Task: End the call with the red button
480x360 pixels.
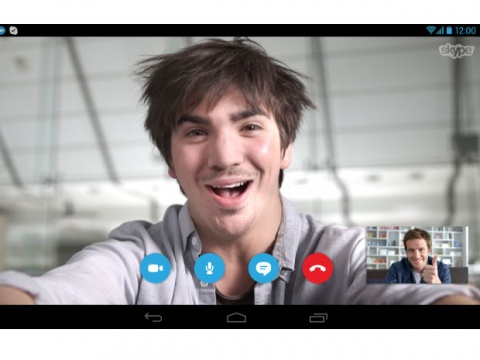Action: (x=318, y=268)
